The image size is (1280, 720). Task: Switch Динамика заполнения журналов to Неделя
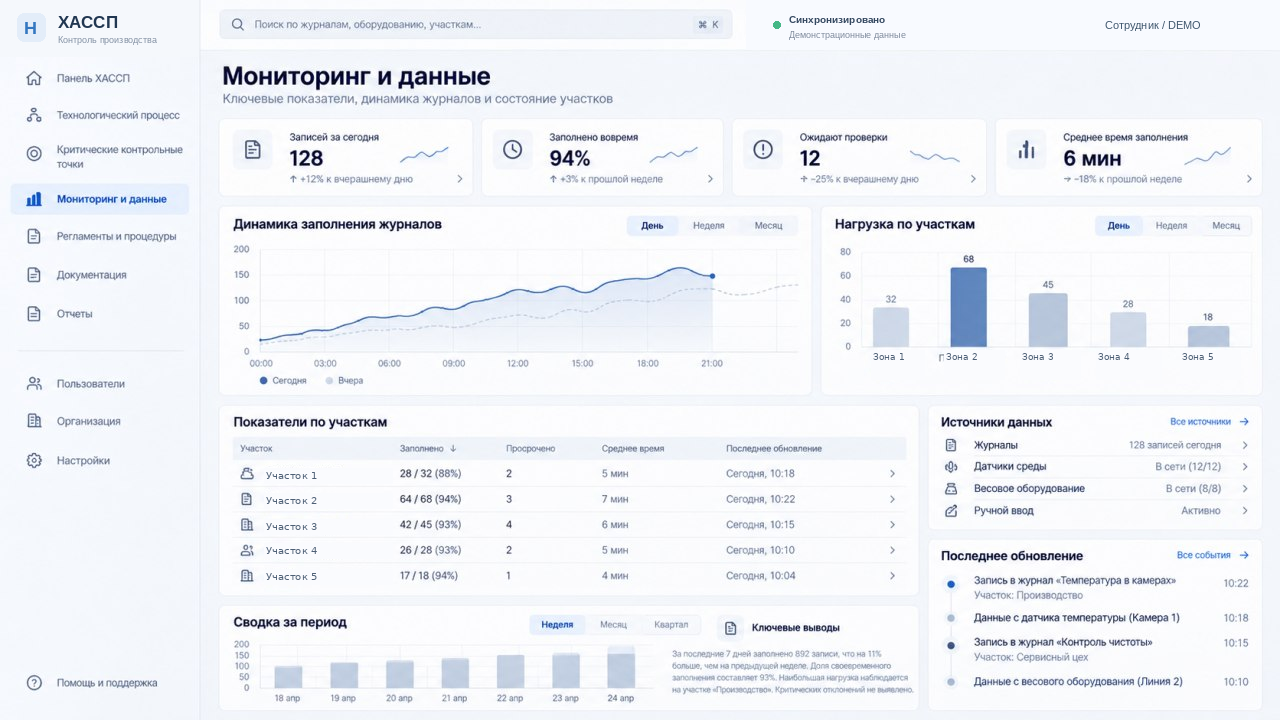[709, 226]
